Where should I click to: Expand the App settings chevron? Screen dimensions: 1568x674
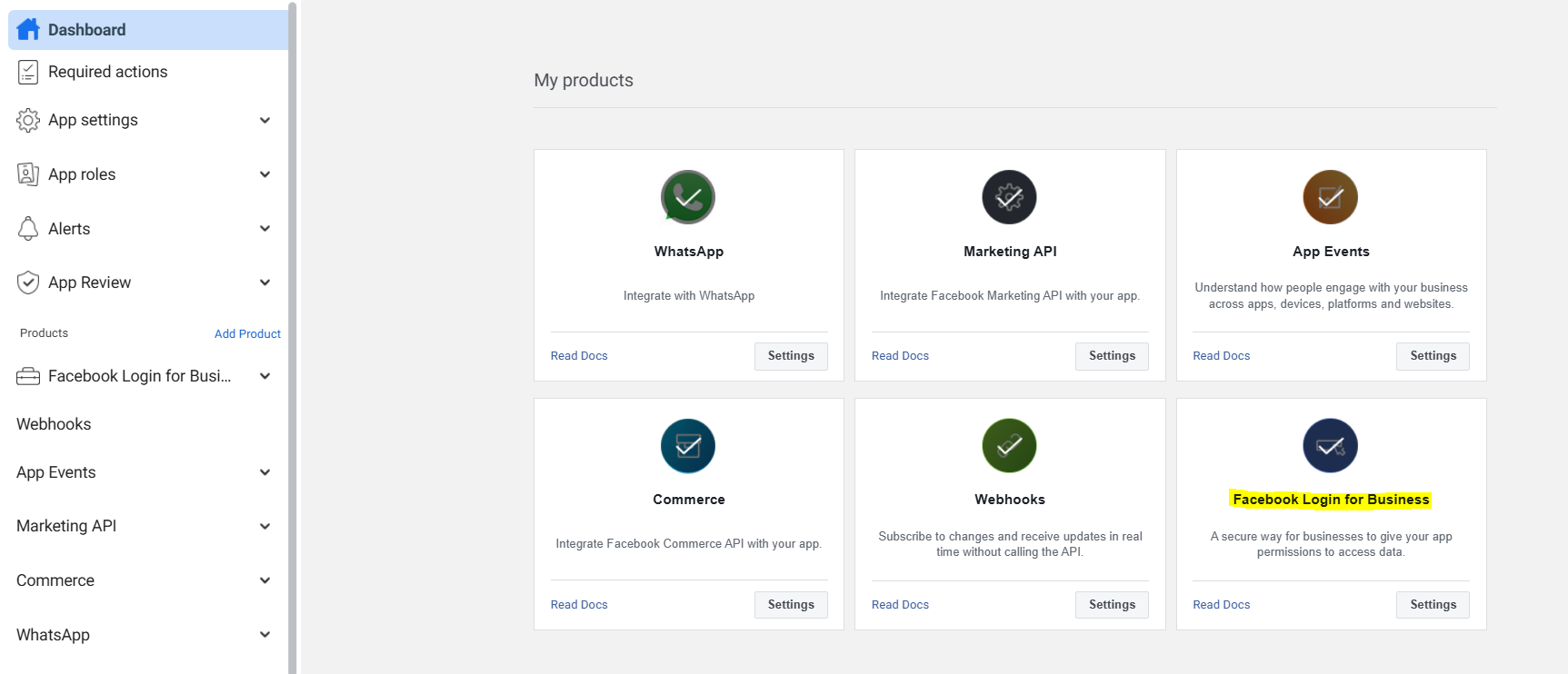(x=265, y=120)
